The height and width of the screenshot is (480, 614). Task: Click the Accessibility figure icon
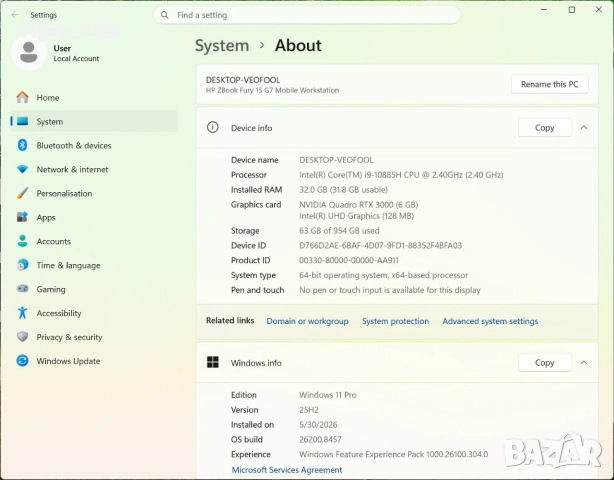tap(22, 313)
